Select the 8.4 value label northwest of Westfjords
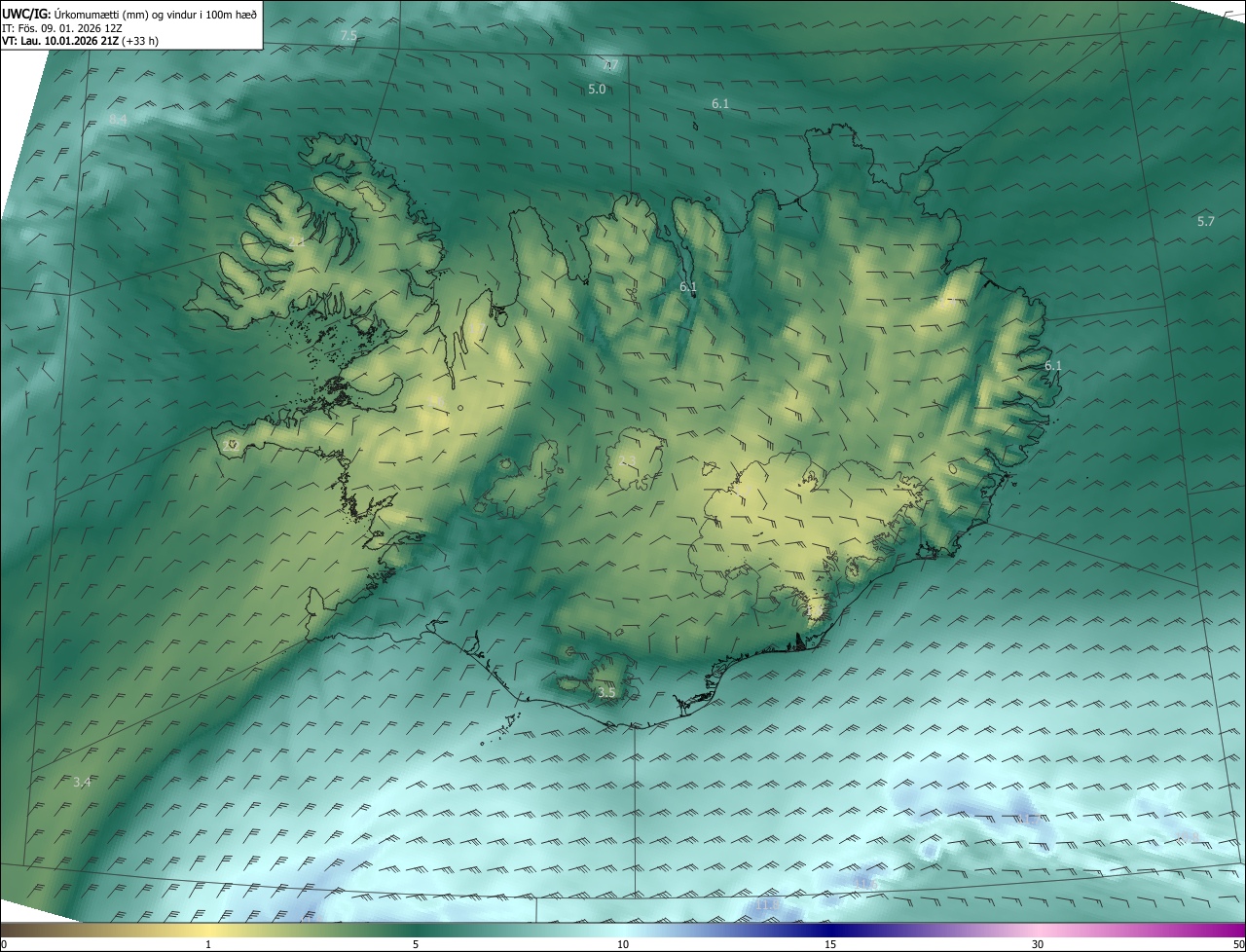 click(118, 119)
